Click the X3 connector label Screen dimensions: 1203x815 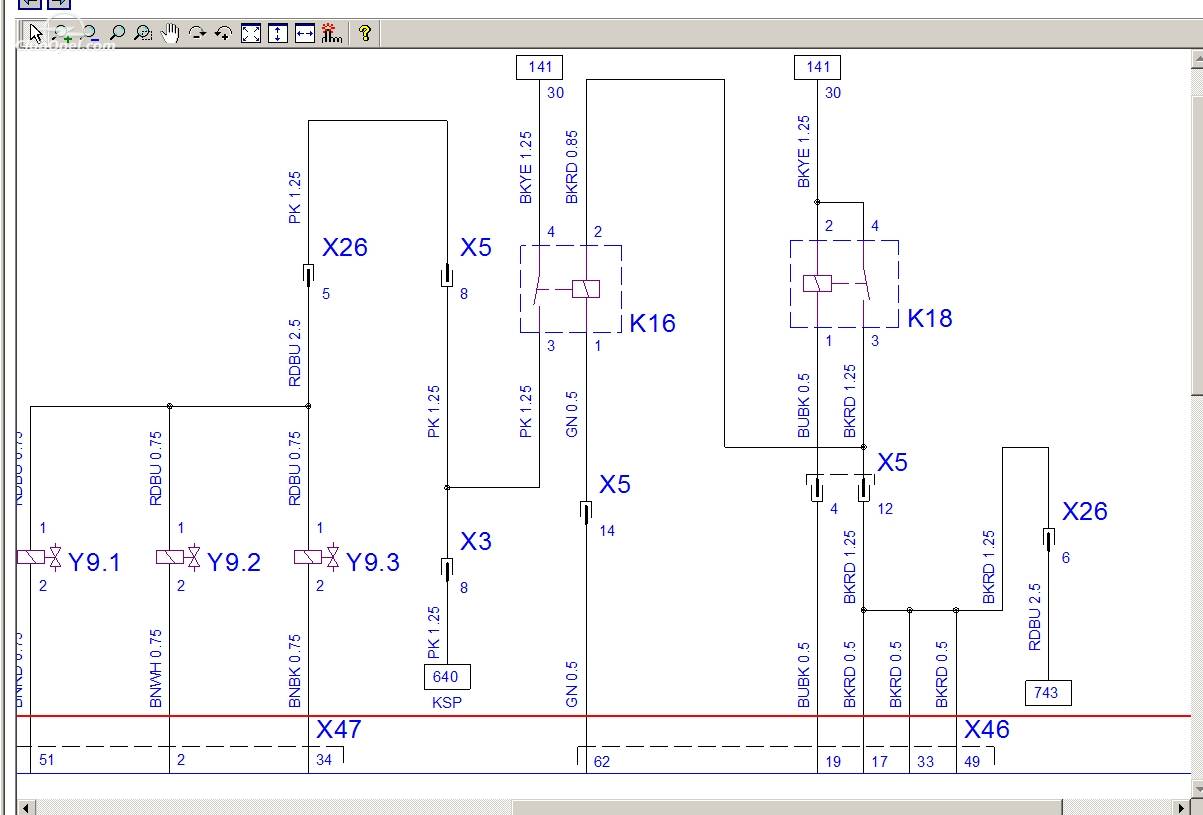pos(476,541)
